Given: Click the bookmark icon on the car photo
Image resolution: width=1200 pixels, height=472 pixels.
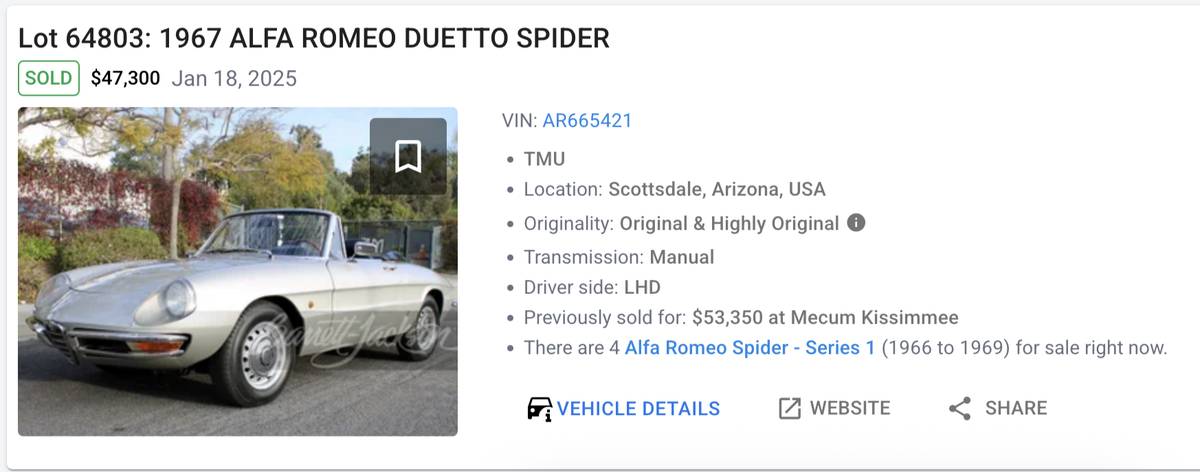Looking at the screenshot, I should pyautogui.click(x=408, y=156).
